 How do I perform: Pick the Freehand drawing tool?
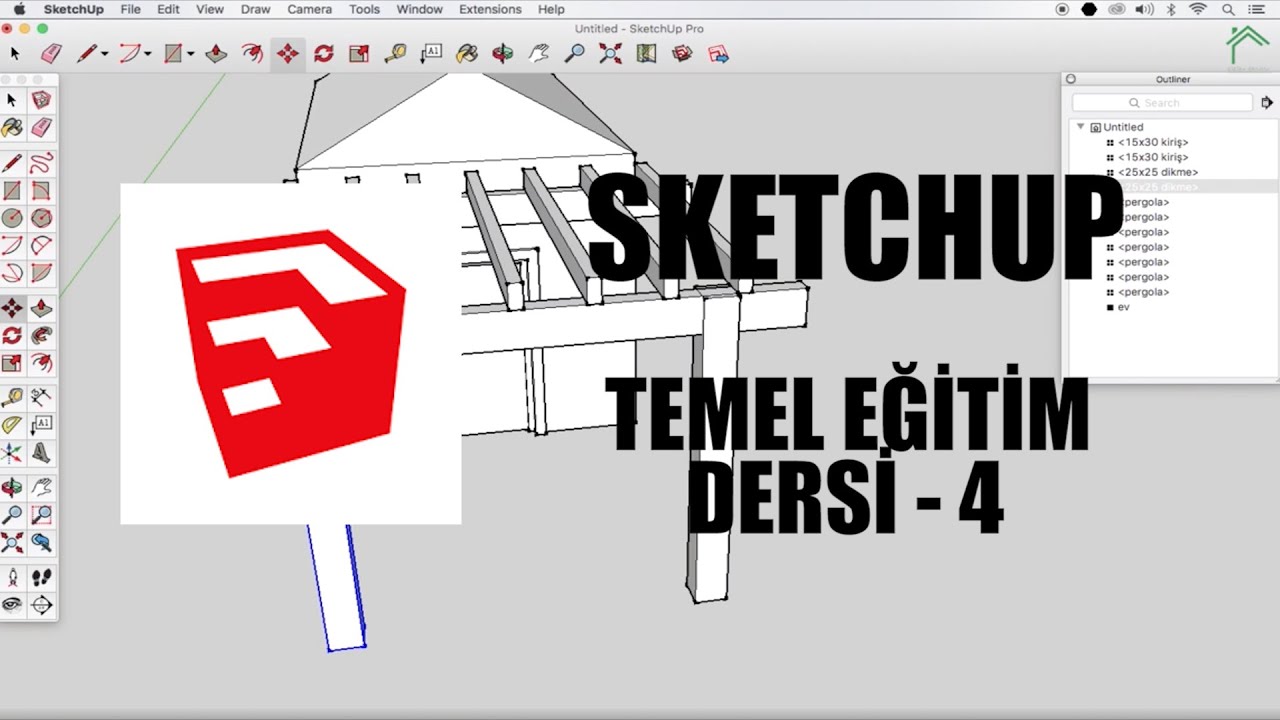click(x=41, y=163)
